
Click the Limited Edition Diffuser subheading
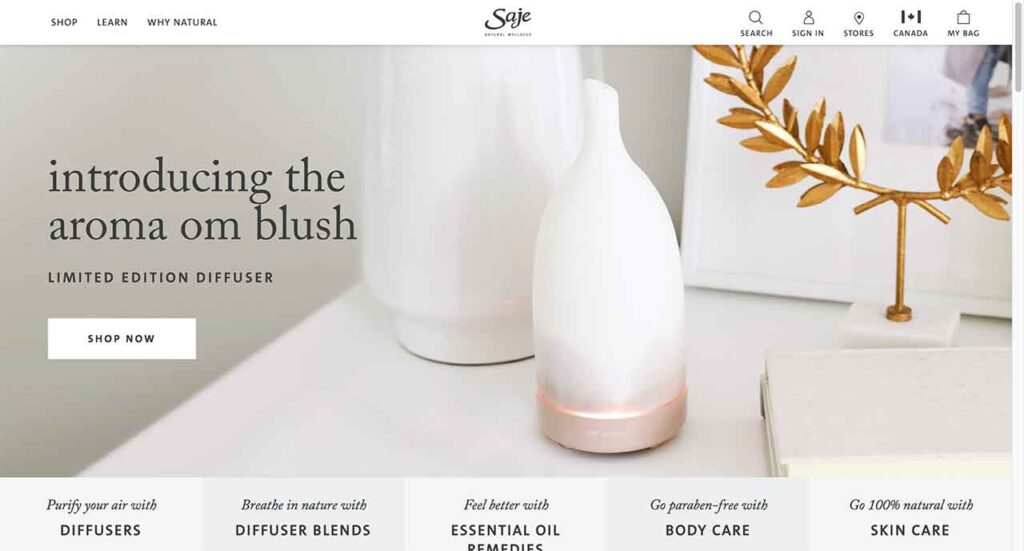point(161,277)
